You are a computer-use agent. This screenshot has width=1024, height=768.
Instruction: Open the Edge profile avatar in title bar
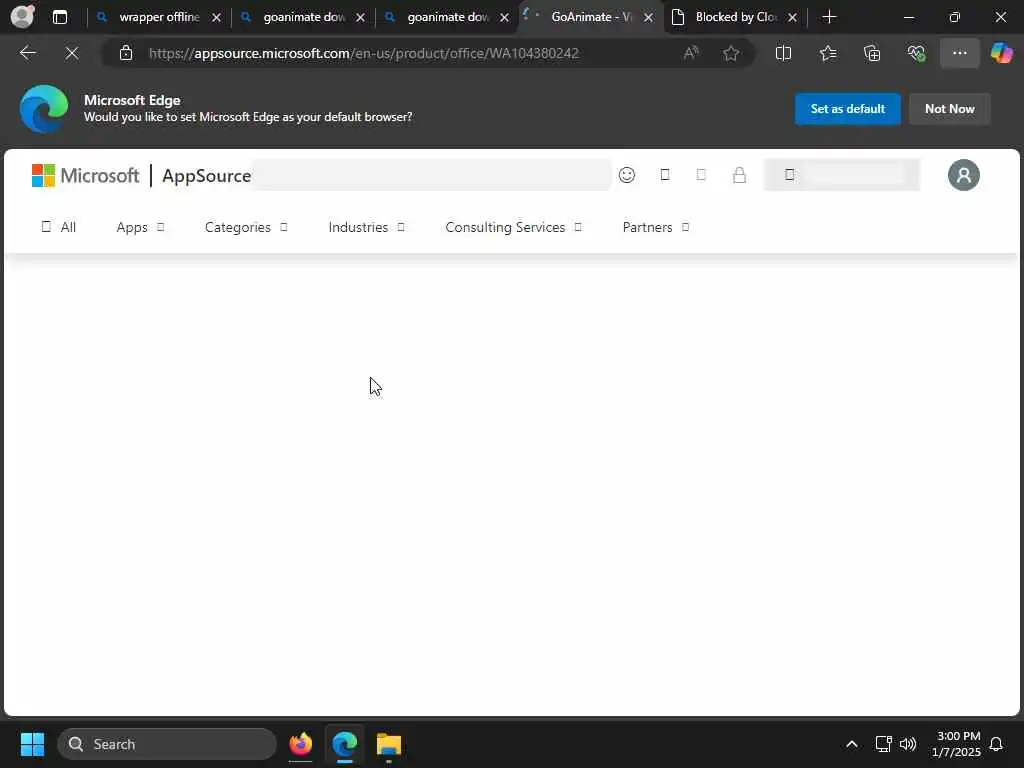(x=23, y=16)
